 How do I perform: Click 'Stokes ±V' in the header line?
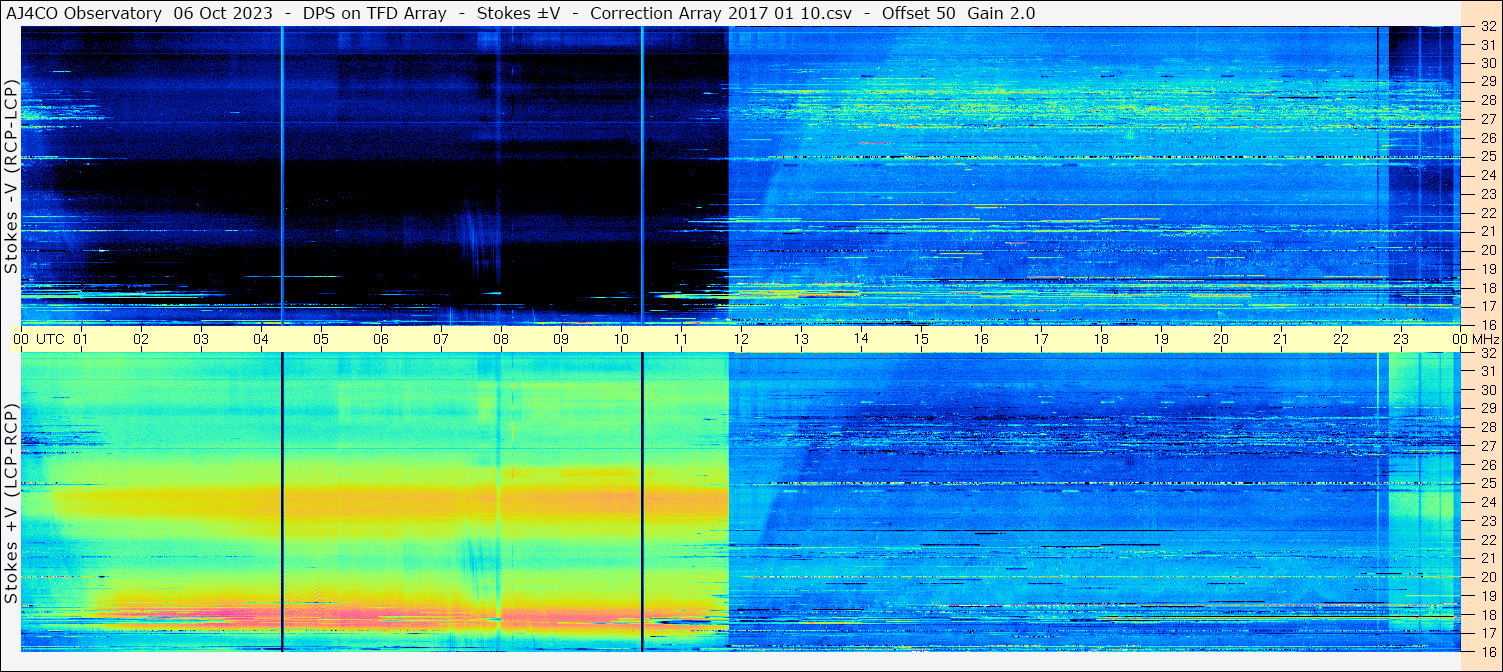pyautogui.click(x=518, y=13)
